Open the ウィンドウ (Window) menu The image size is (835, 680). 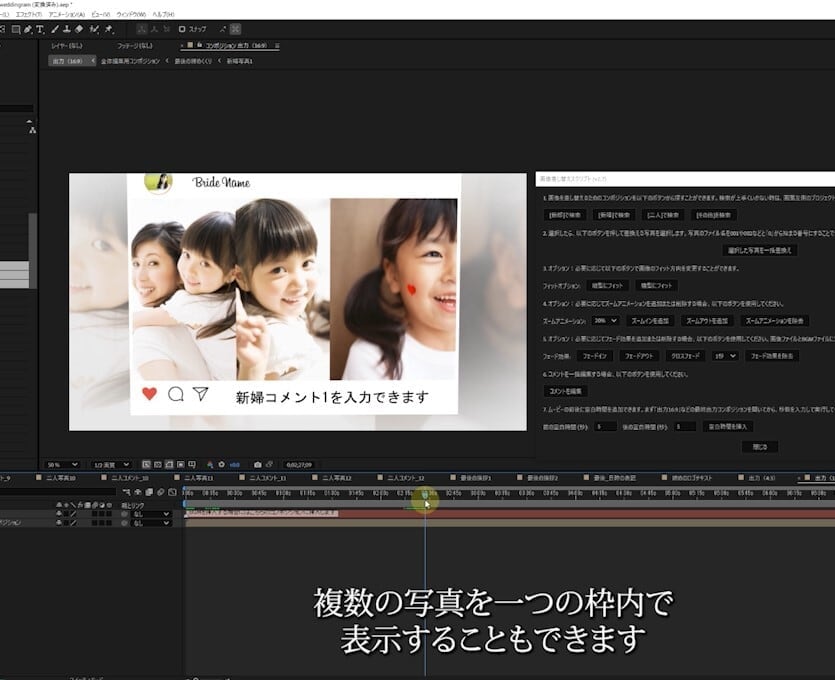click(130, 14)
